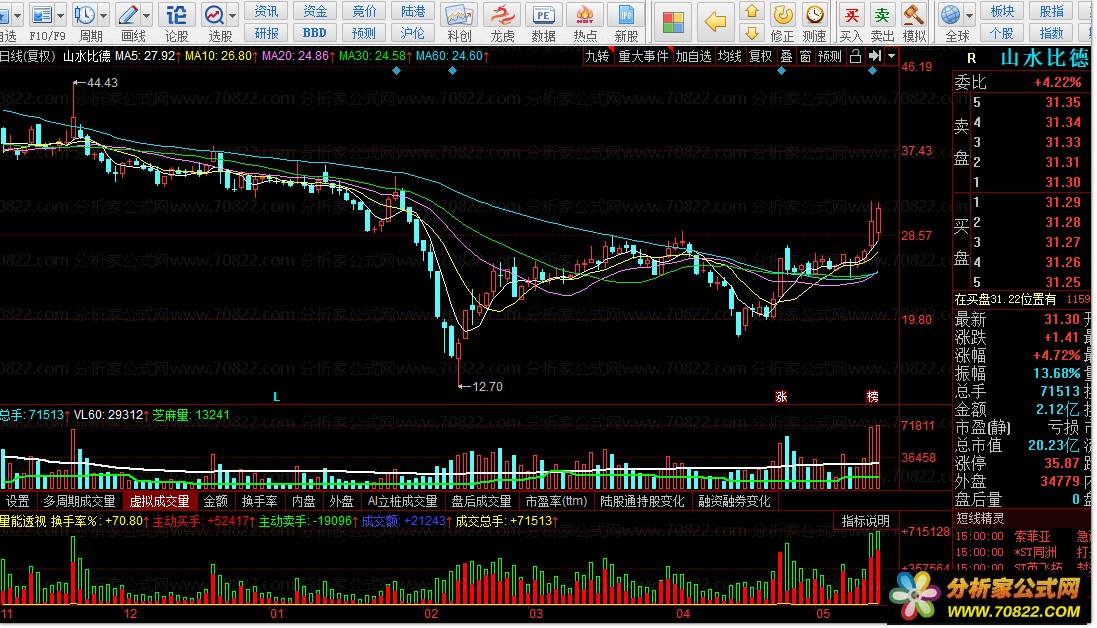The height and width of the screenshot is (628, 1097).
Task: Switch to the 虚拟成交量 tab
Action: (x=160, y=501)
